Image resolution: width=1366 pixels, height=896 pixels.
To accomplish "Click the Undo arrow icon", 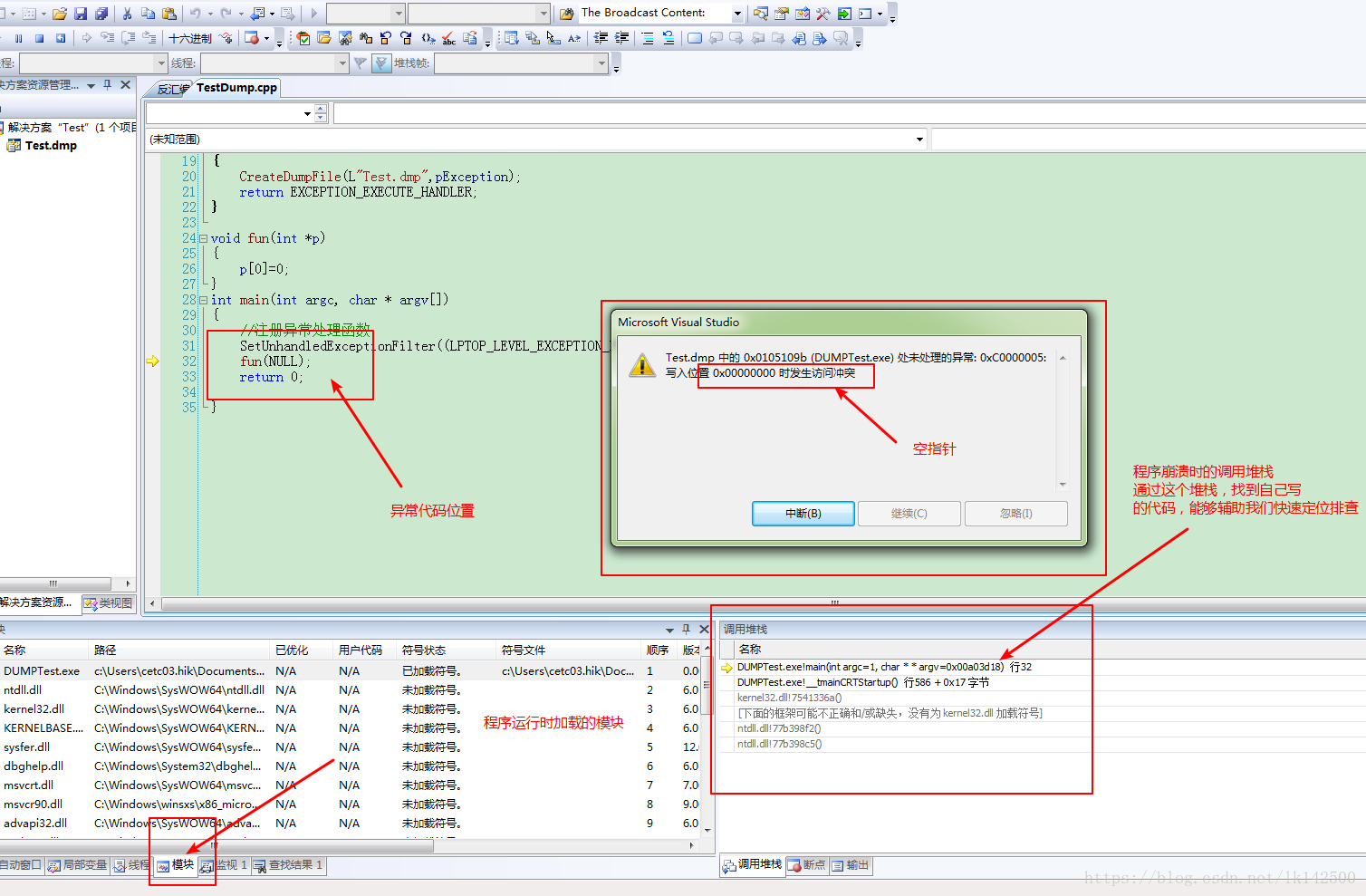I will 195,14.
